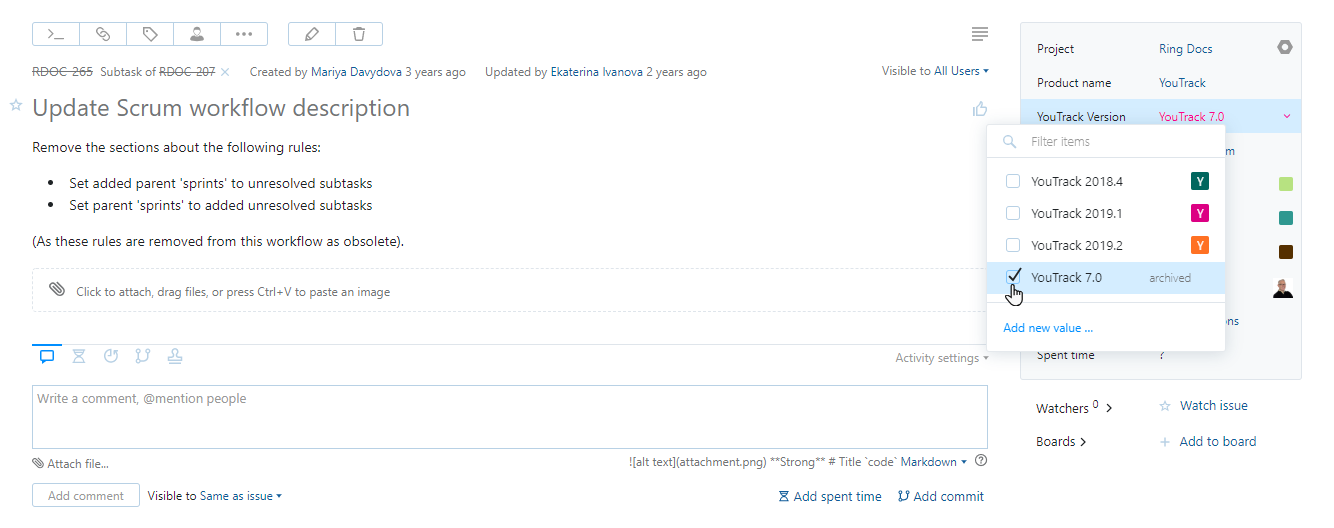
Task: Toggle the text view lines icon
Action: click(x=980, y=34)
